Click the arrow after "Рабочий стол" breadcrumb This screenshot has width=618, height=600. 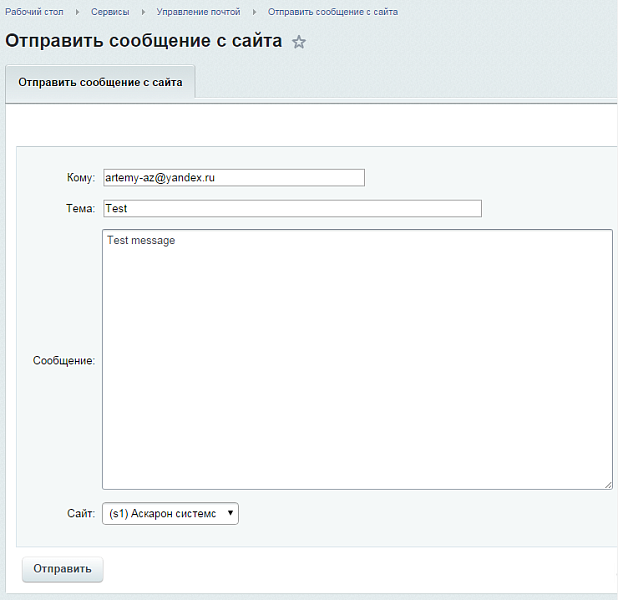[x=77, y=12]
